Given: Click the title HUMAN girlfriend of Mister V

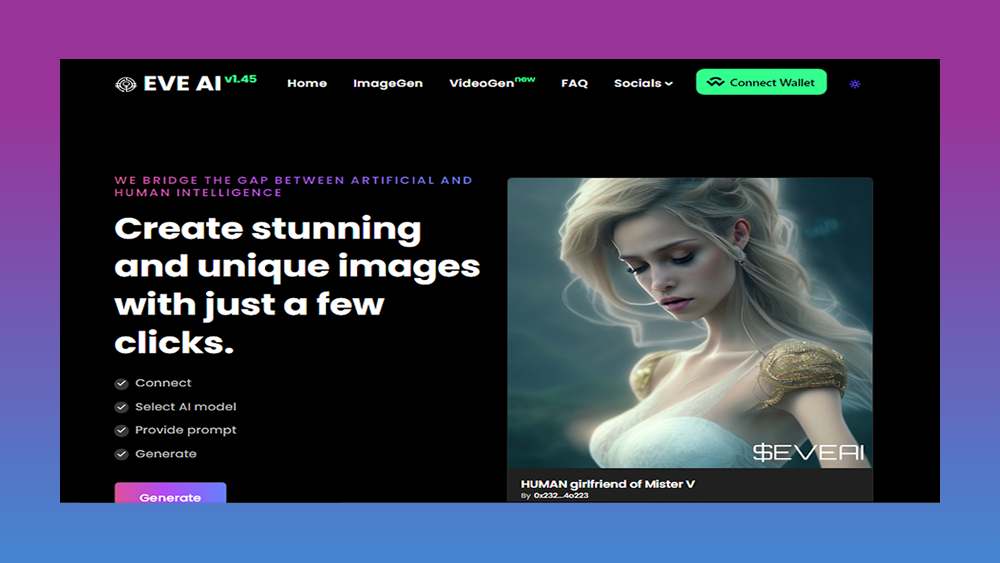Looking at the screenshot, I should click(608, 484).
